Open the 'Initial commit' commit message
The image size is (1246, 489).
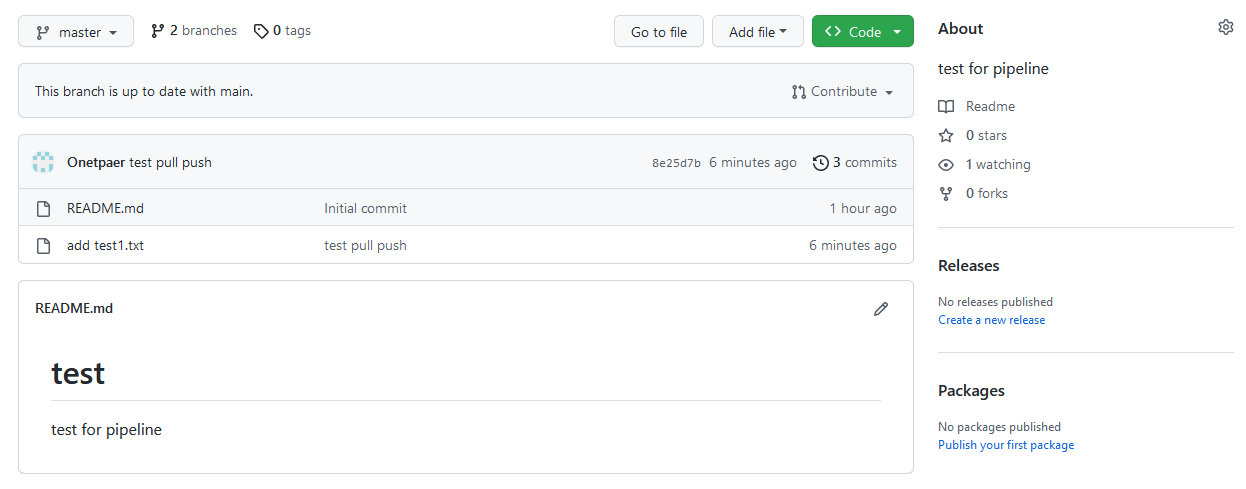coord(365,208)
